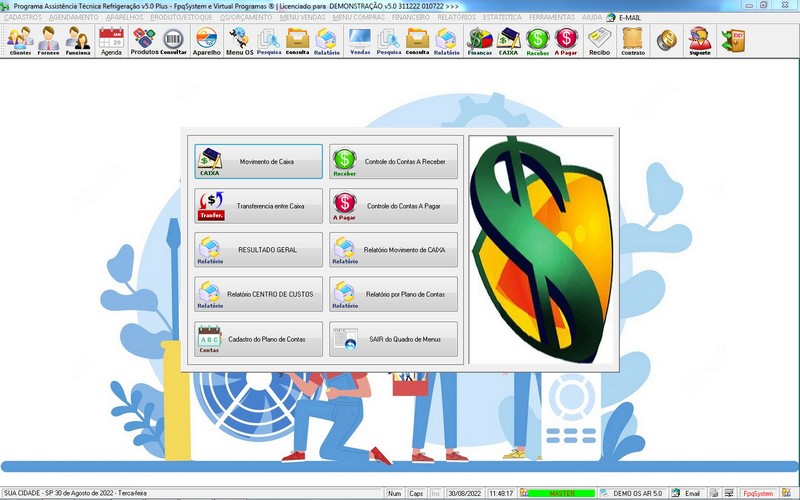Click the gold coin toolbar icon
Image resolution: width=800 pixels, height=500 pixels.
[666, 40]
